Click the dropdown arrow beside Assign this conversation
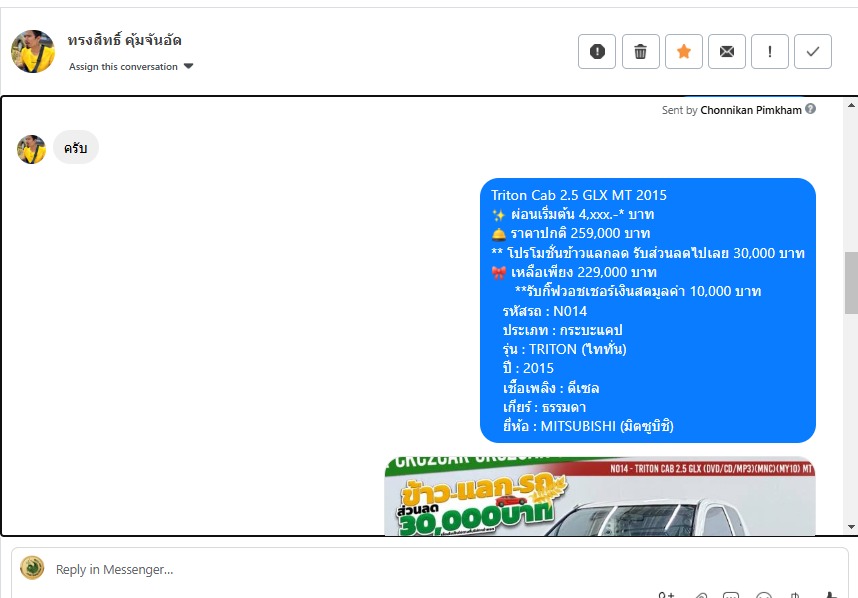Image resolution: width=858 pixels, height=598 pixels. tap(189, 66)
